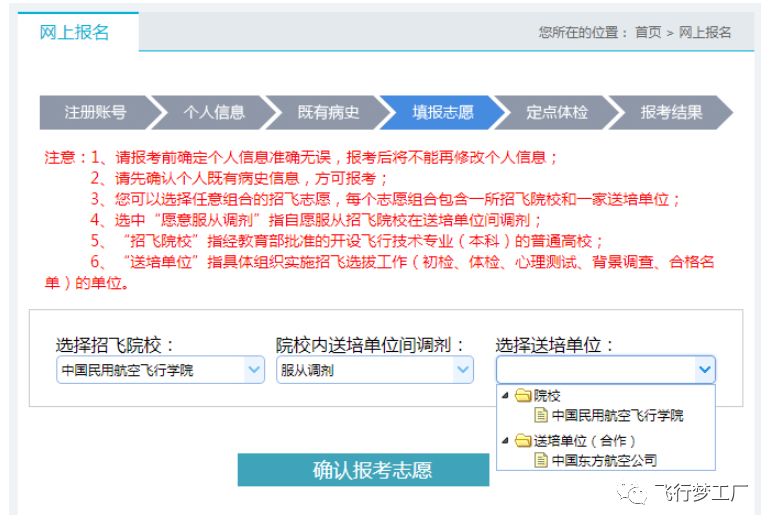This screenshot has height=526, width=773.
Task: Select the 院校 folder label
Action: click(x=547, y=395)
